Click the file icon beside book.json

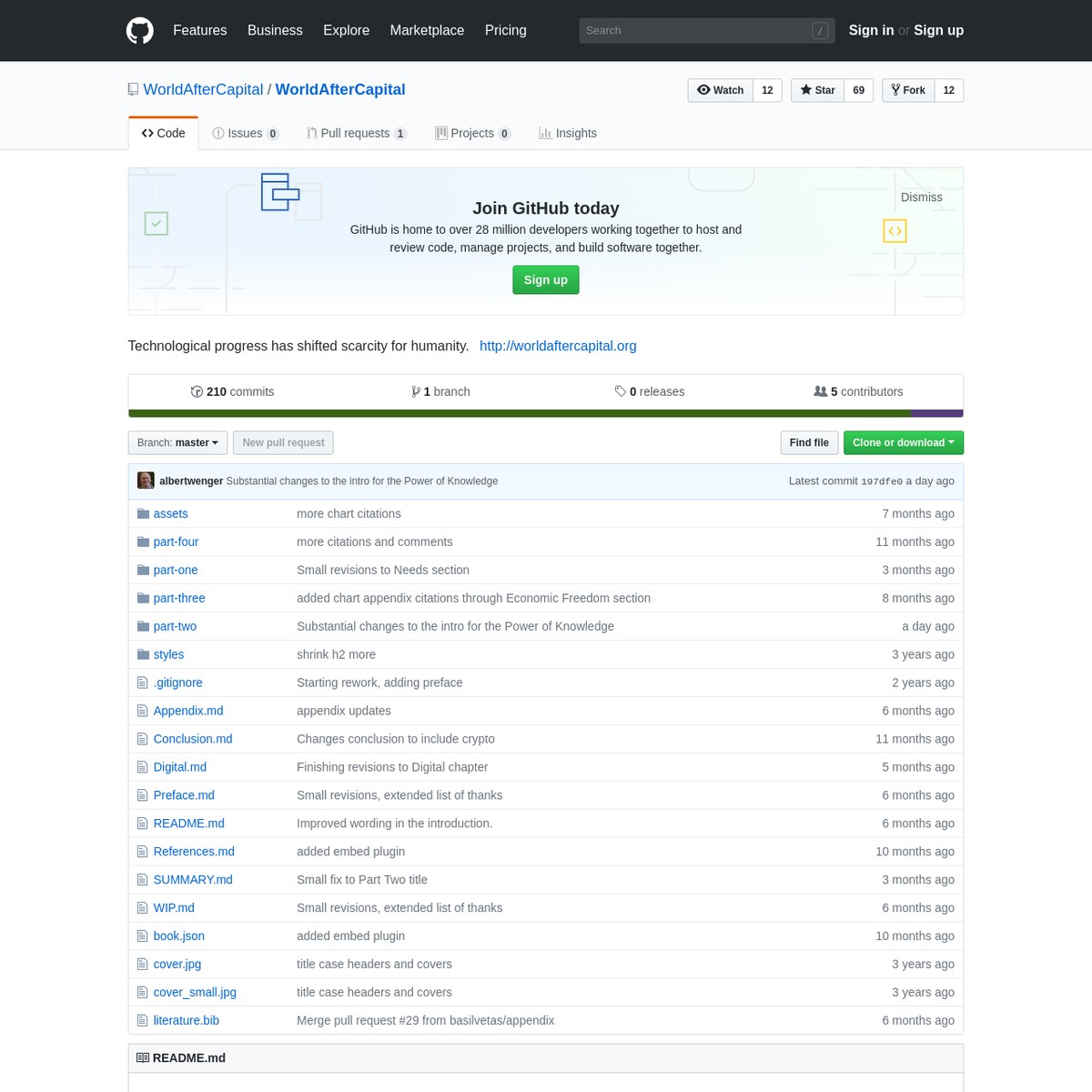142,936
